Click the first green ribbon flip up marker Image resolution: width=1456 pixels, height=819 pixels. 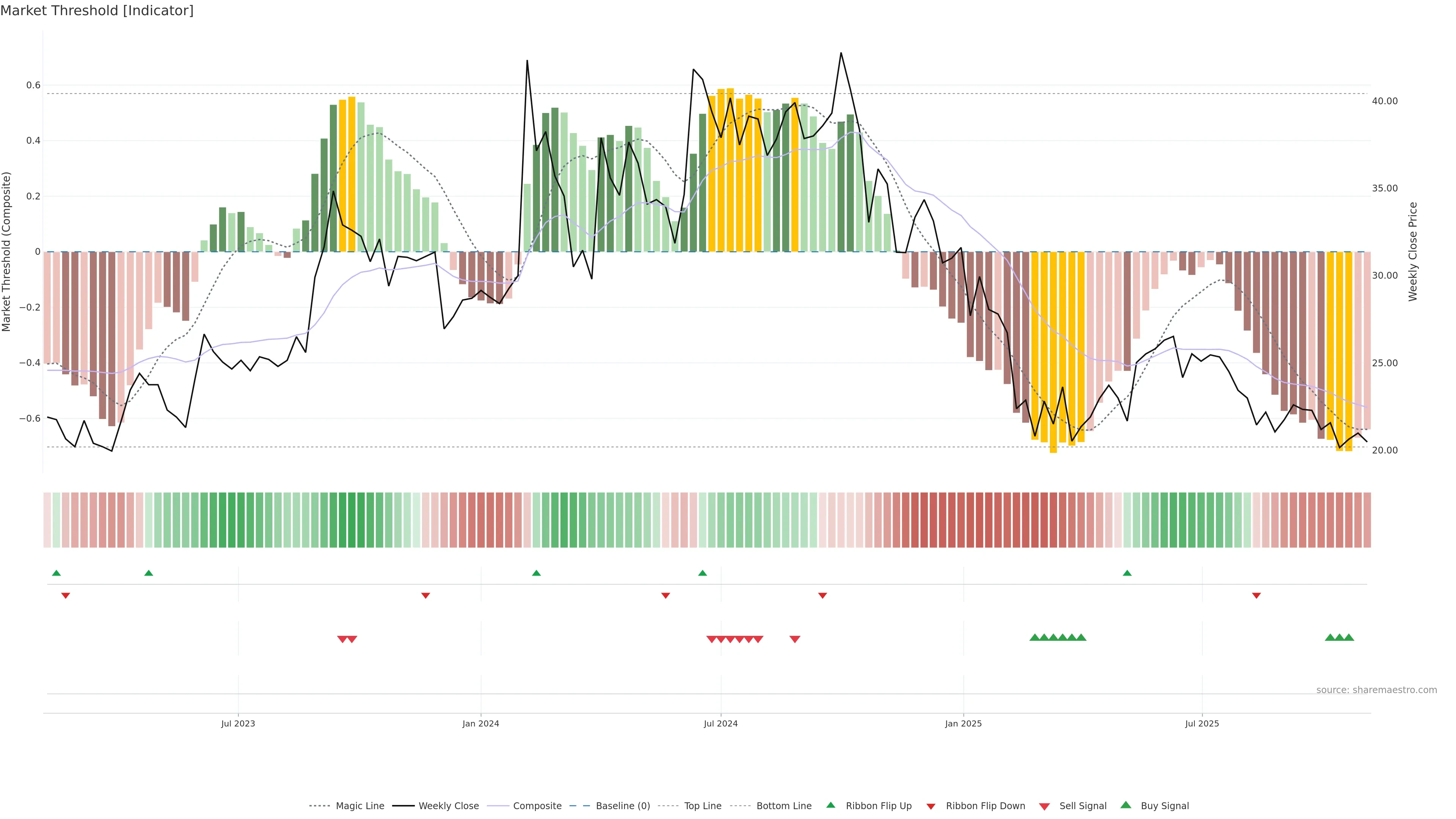tap(56, 573)
